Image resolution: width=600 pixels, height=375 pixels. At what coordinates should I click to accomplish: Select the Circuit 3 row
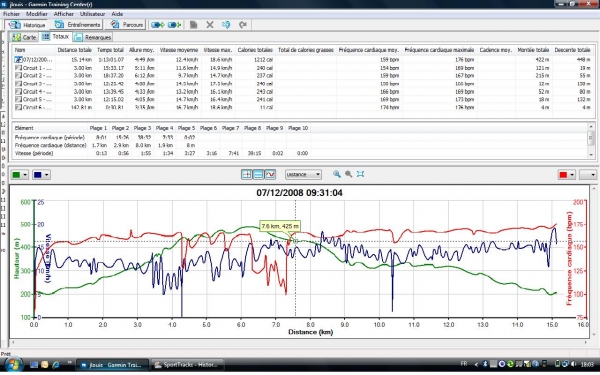[x=303, y=83]
